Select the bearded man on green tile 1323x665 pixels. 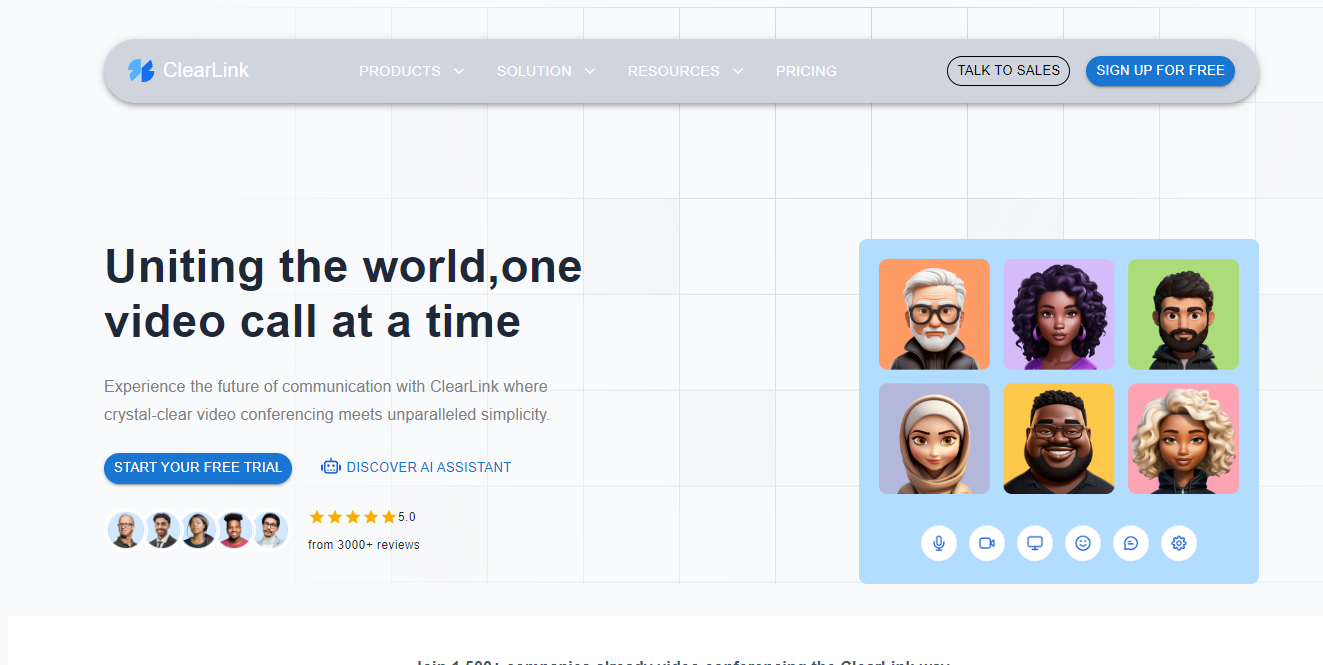point(1183,315)
